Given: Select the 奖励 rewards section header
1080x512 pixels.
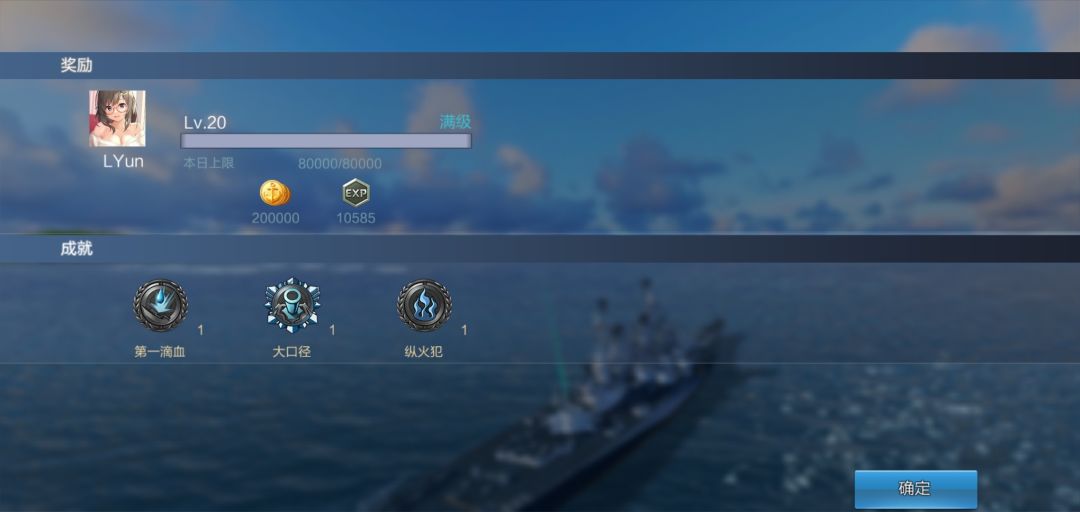Looking at the screenshot, I should [76, 65].
